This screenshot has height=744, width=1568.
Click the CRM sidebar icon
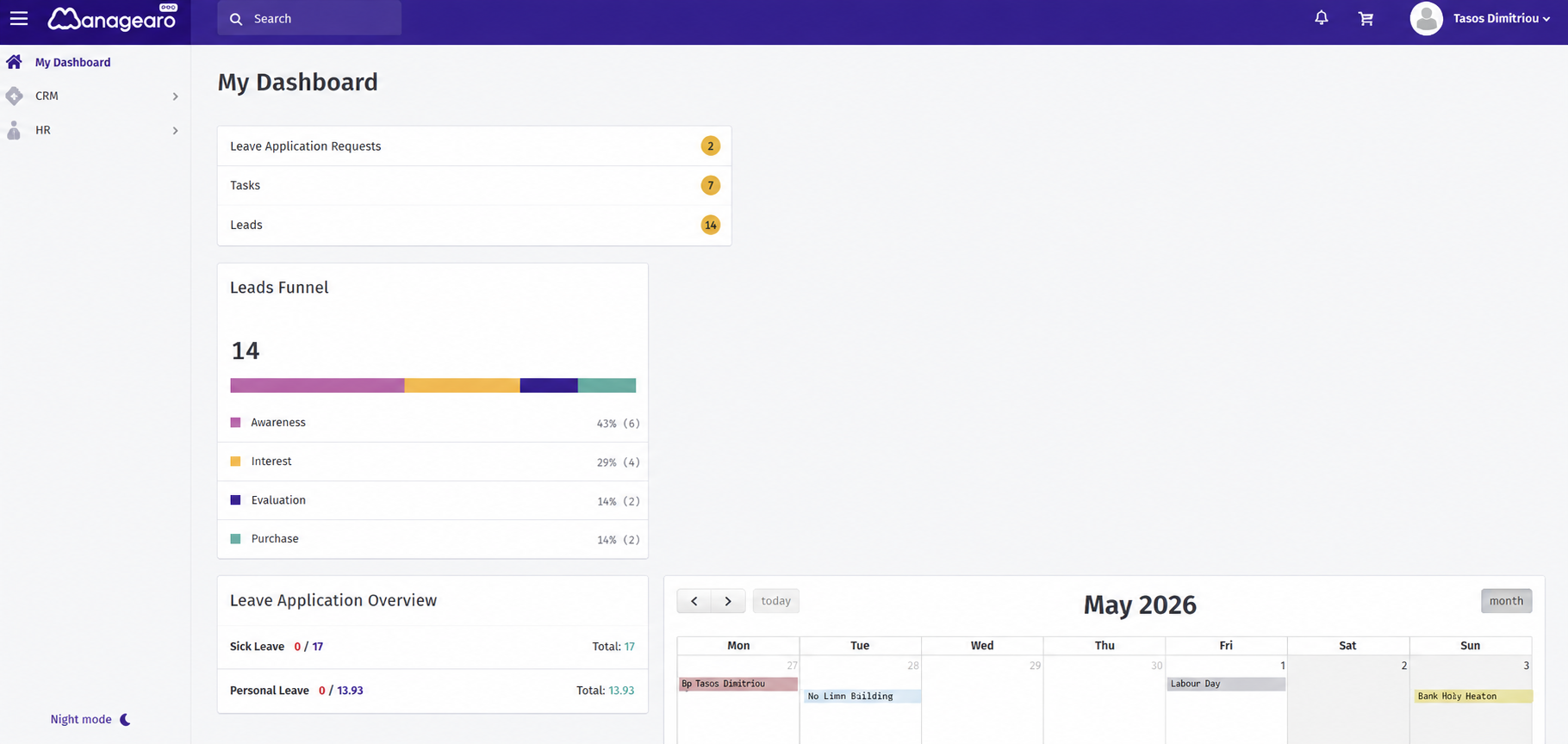(x=14, y=96)
